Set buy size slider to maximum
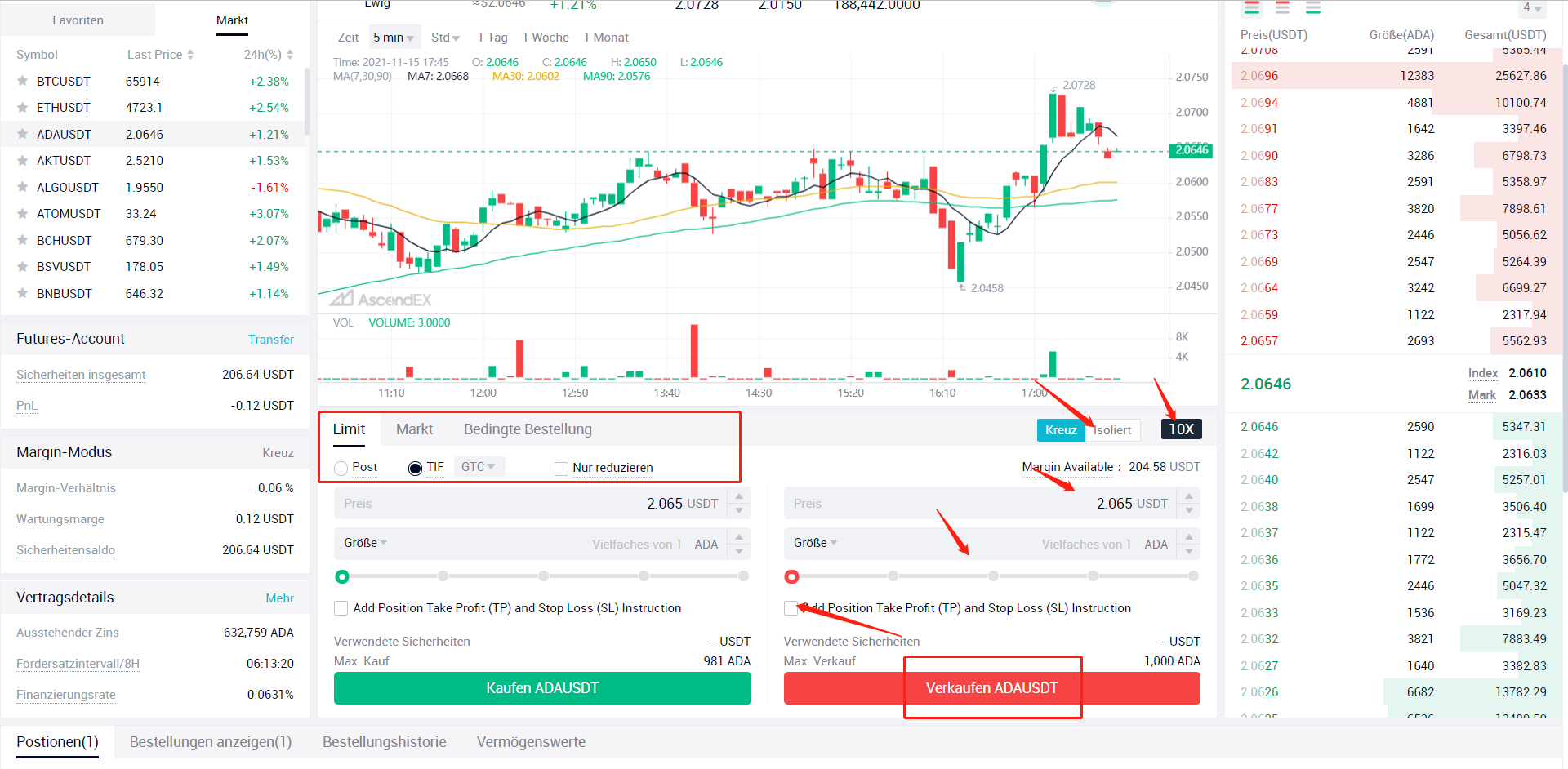The image size is (1568, 769). (744, 576)
